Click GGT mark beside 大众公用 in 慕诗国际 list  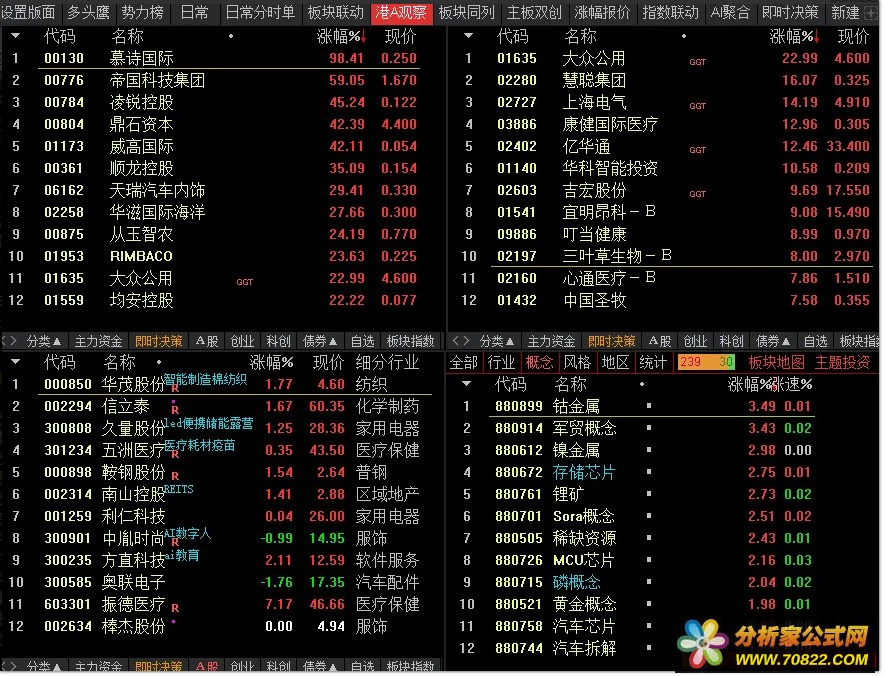pyautogui.click(x=244, y=282)
